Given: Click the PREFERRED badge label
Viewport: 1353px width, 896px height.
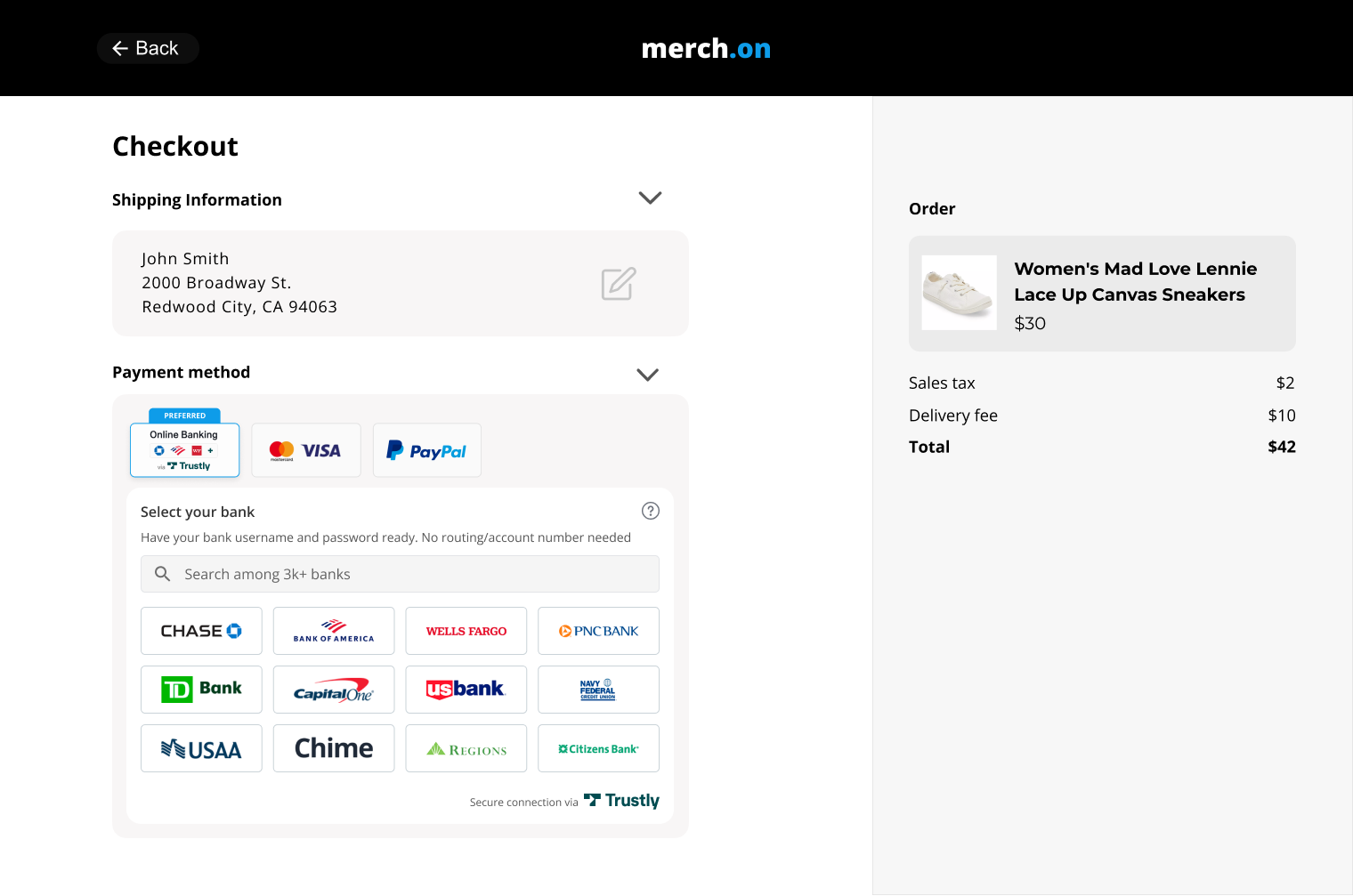Looking at the screenshot, I should tap(185, 416).
